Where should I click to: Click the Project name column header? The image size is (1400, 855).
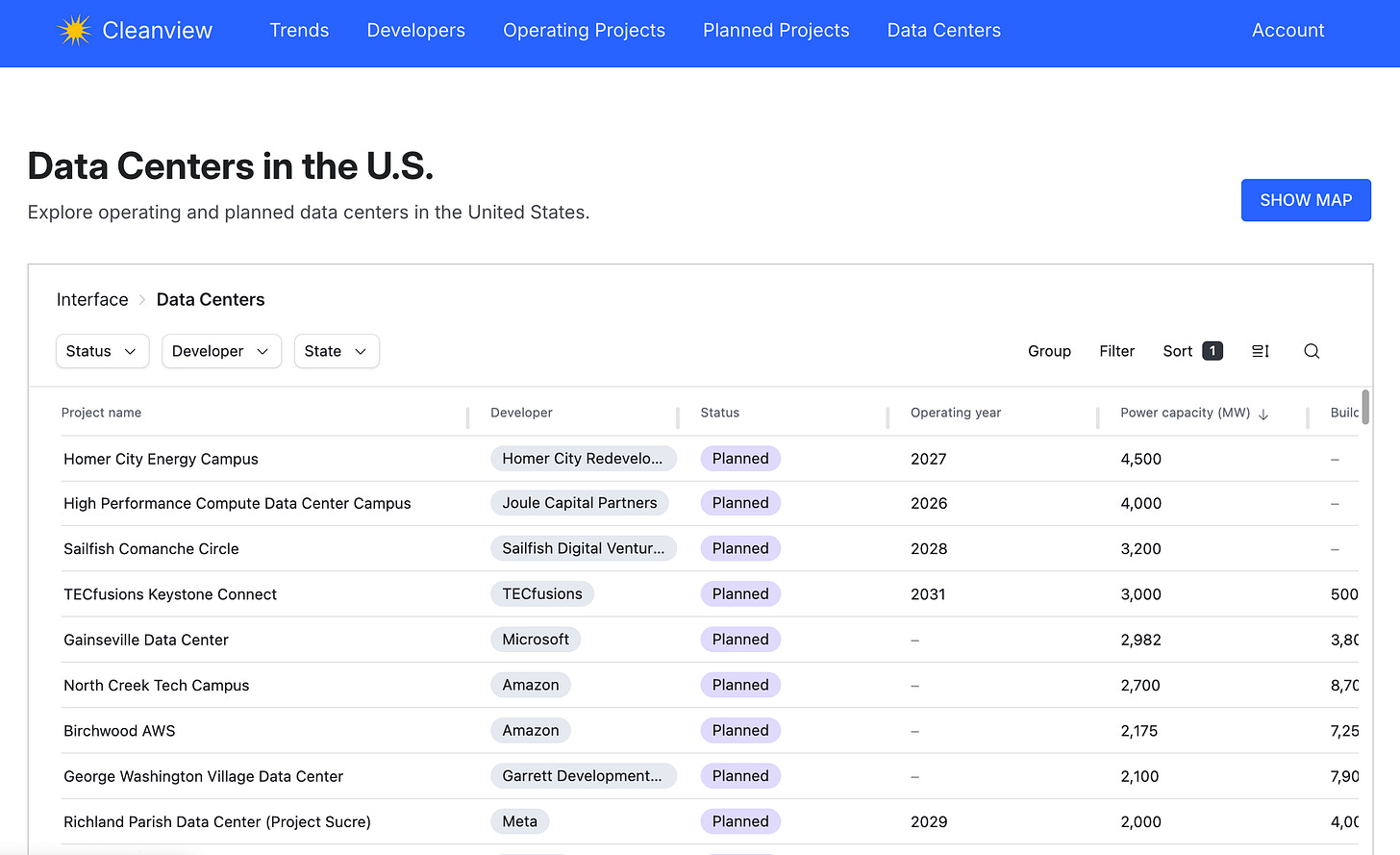coord(101,413)
